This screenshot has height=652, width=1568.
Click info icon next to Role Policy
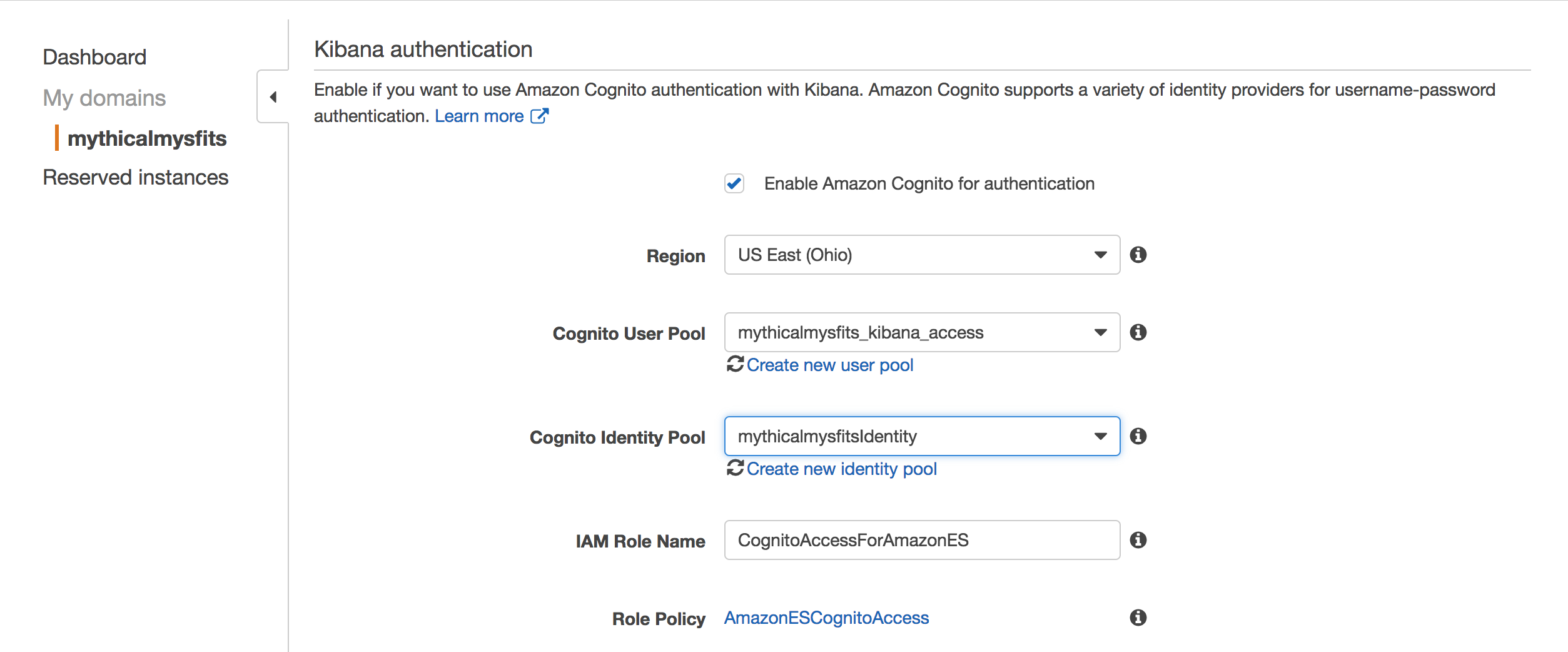[1138, 618]
